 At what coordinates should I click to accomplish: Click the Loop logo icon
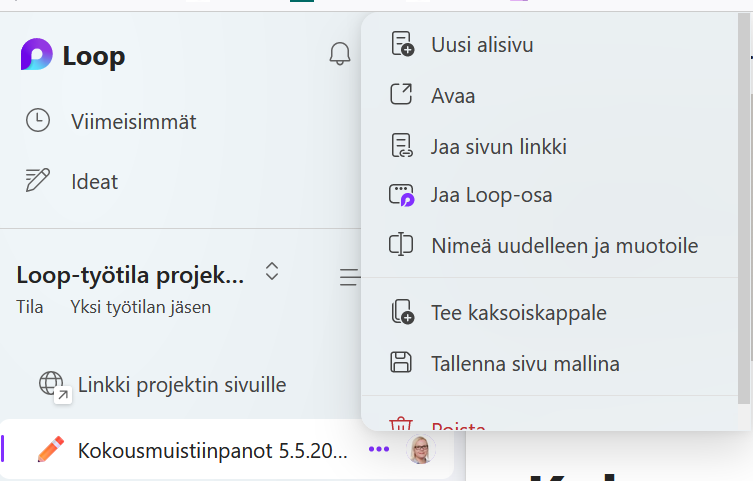pyautogui.click(x=37, y=56)
